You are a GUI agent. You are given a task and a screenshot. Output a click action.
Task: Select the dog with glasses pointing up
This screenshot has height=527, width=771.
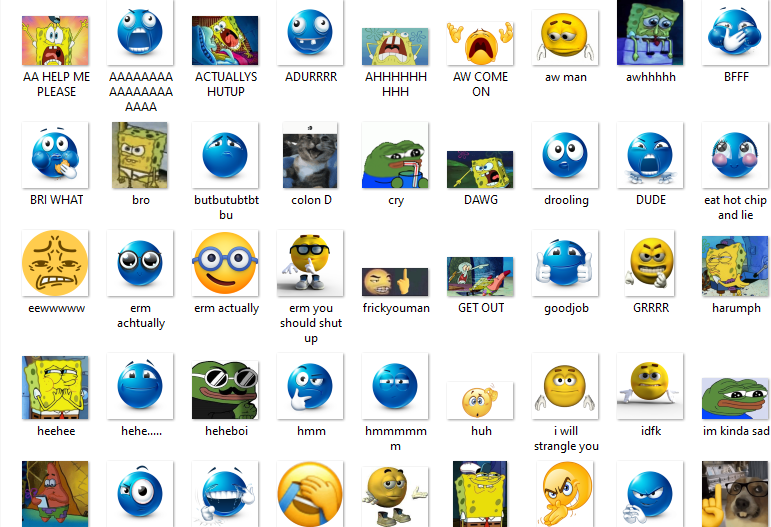pyautogui.click(x=735, y=494)
